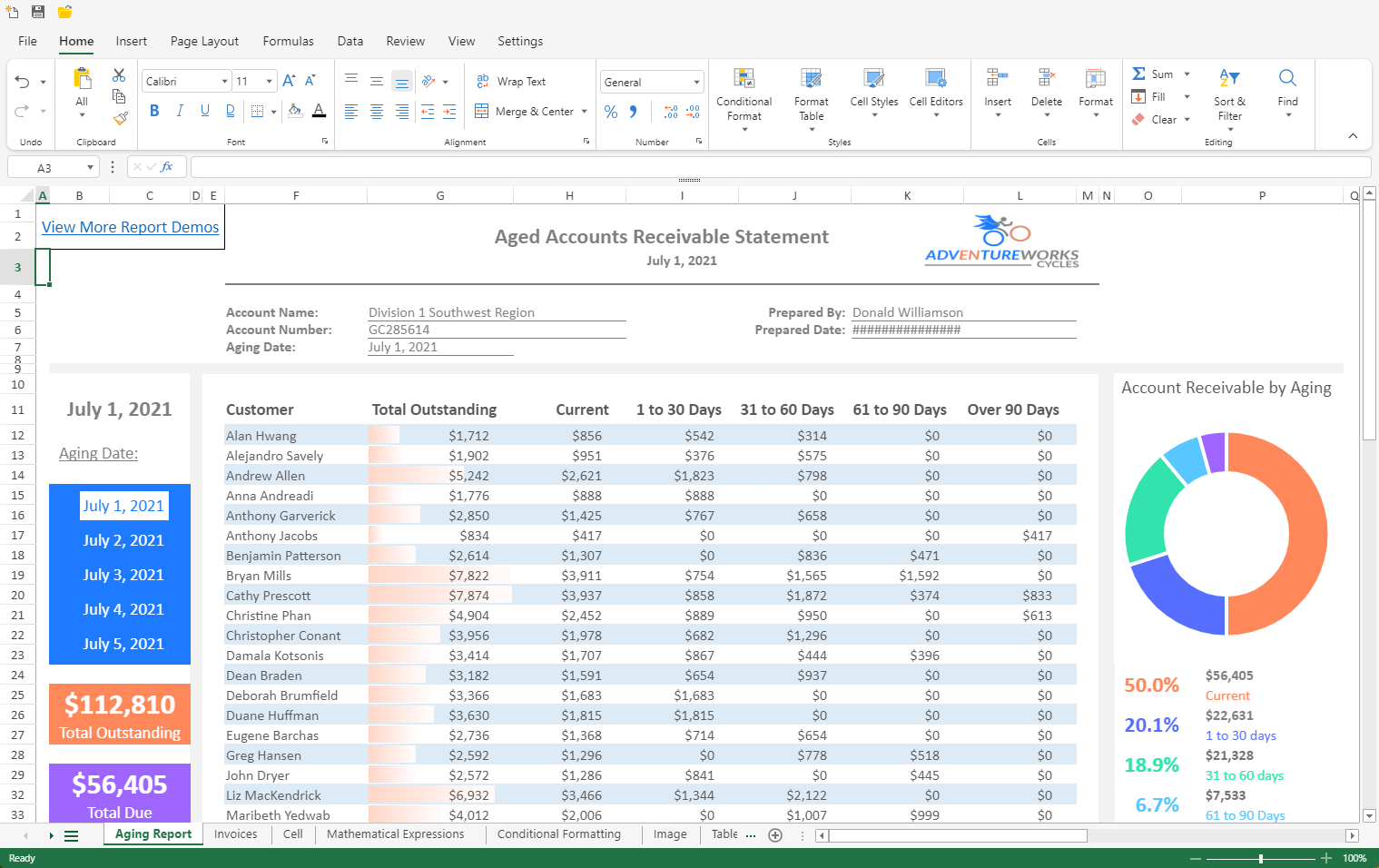Click the Format Painter brush icon
The width and height of the screenshot is (1379, 868).
[x=120, y=118]
